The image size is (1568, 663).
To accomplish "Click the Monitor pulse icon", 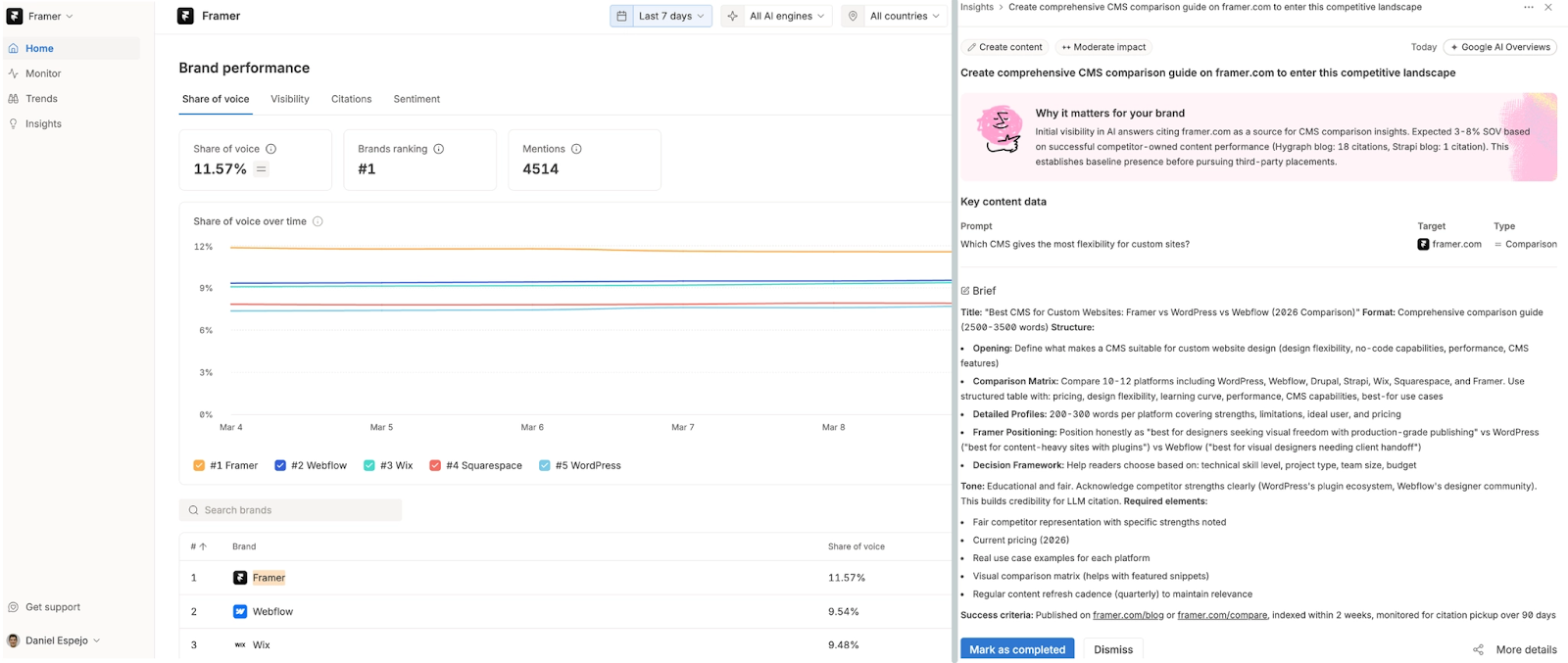I will 13,73.
